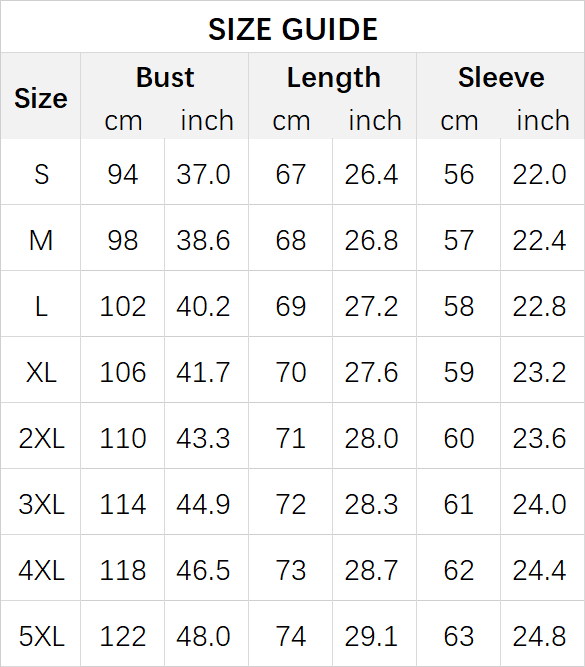Click the SIZE GUIDE title
585x667 pixels.
pos(293,29)
